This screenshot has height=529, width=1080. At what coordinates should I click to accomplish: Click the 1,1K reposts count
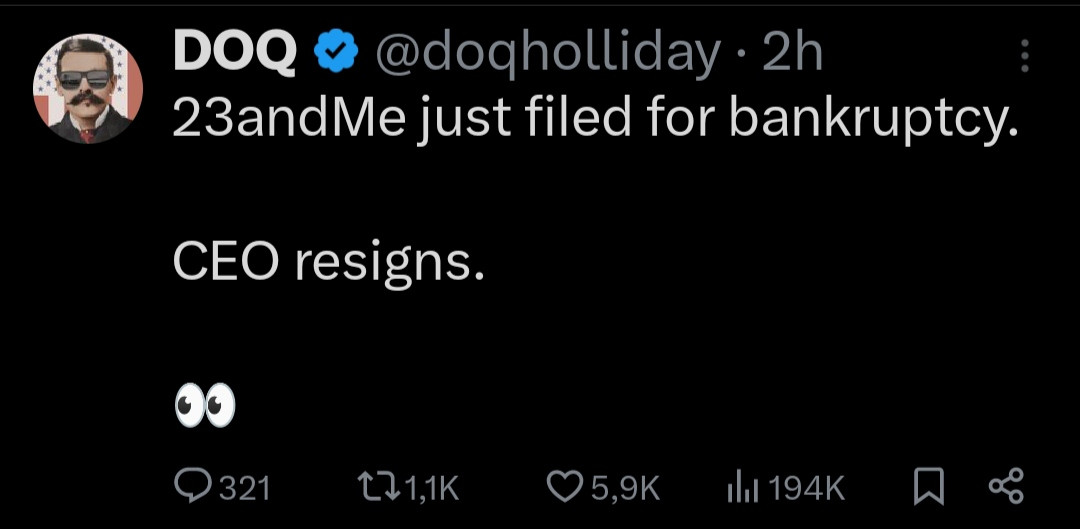coord(433,488)
